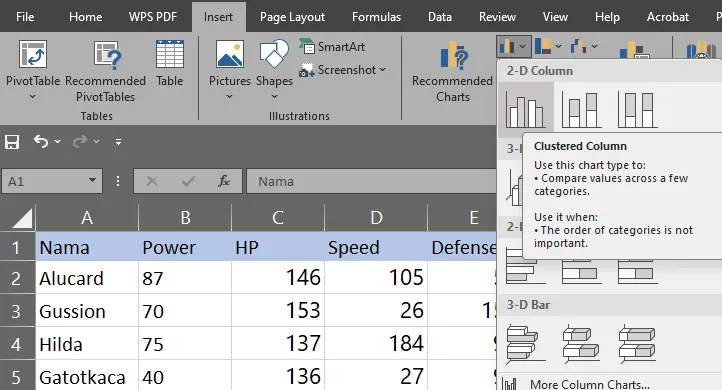Viewport: 722px width, 390px height.
Task: Expand the Pictures dropdown arrow
Action: 229,97
